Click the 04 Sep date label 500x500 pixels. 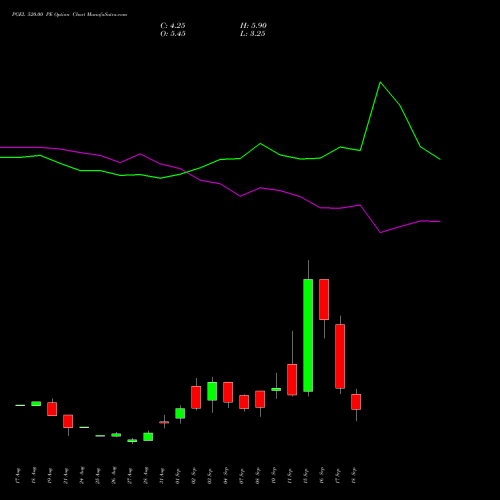tap(226, 476)
